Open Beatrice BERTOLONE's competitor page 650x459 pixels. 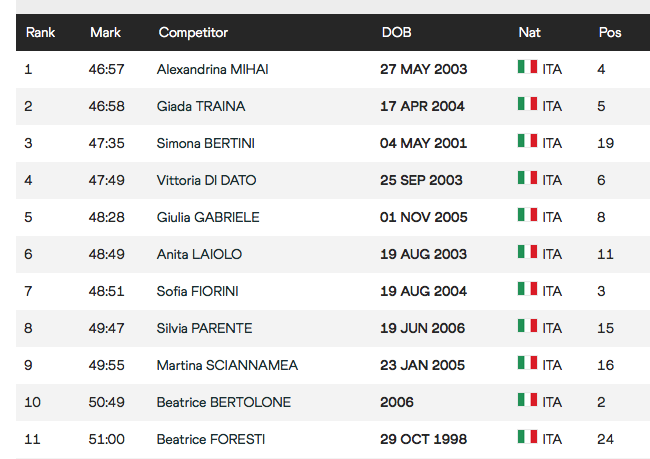click(224, 402)
